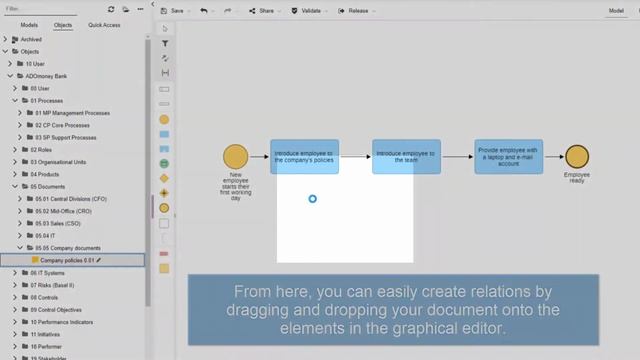This screenshot has height=360, width=640.
Task: Select the spacing tool in the palette
Action: [x=165, y=73]
